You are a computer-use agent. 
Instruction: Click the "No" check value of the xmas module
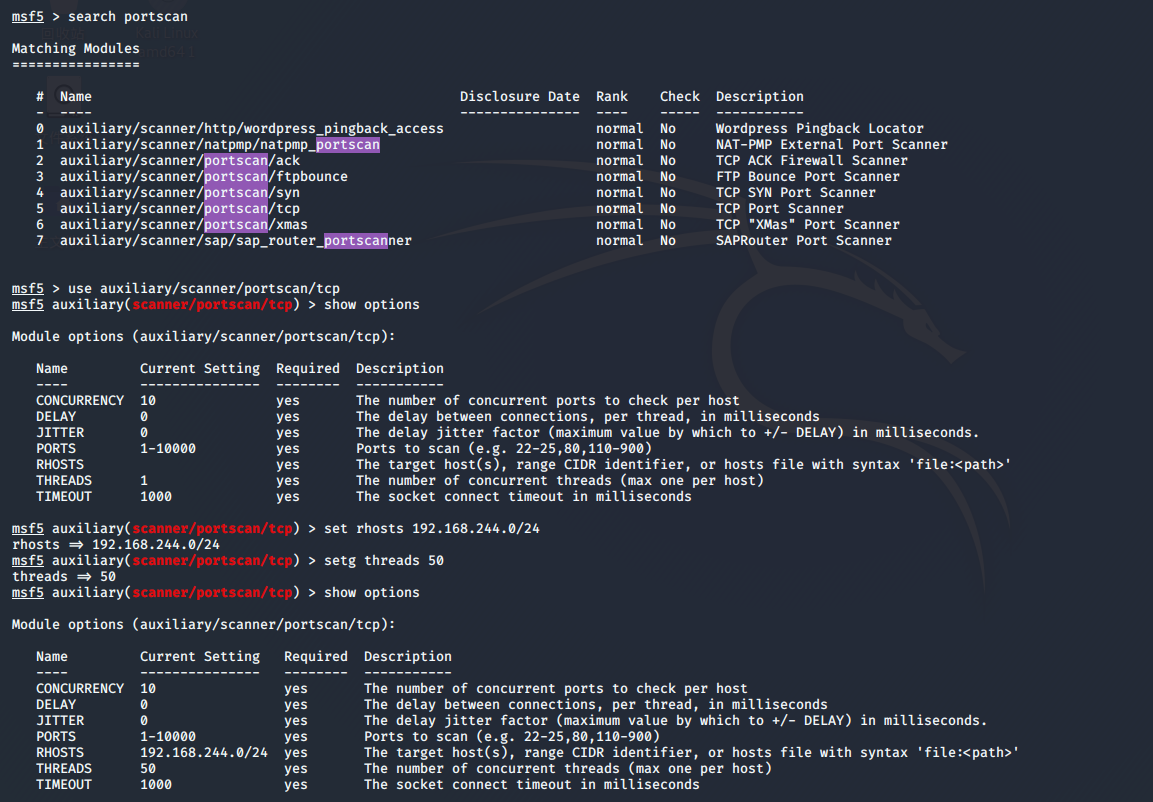click(668, 225)
